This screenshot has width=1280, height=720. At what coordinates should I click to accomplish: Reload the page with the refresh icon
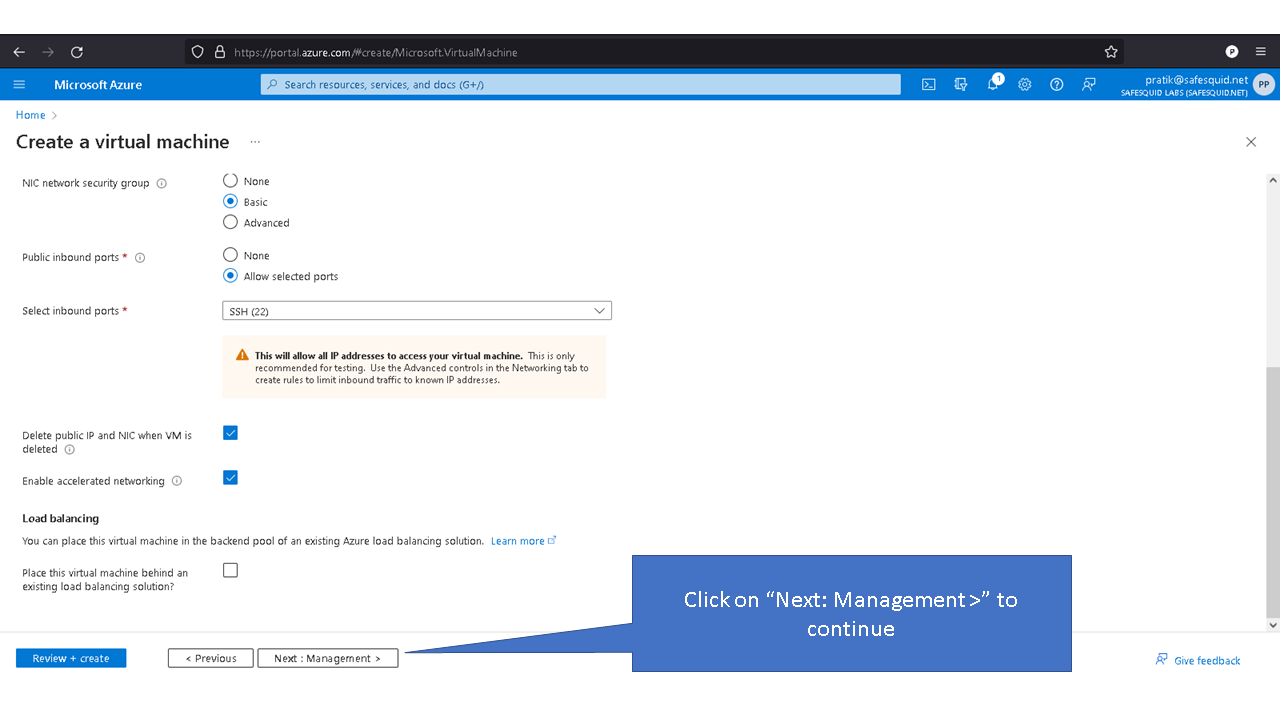[x=77, y=52]
